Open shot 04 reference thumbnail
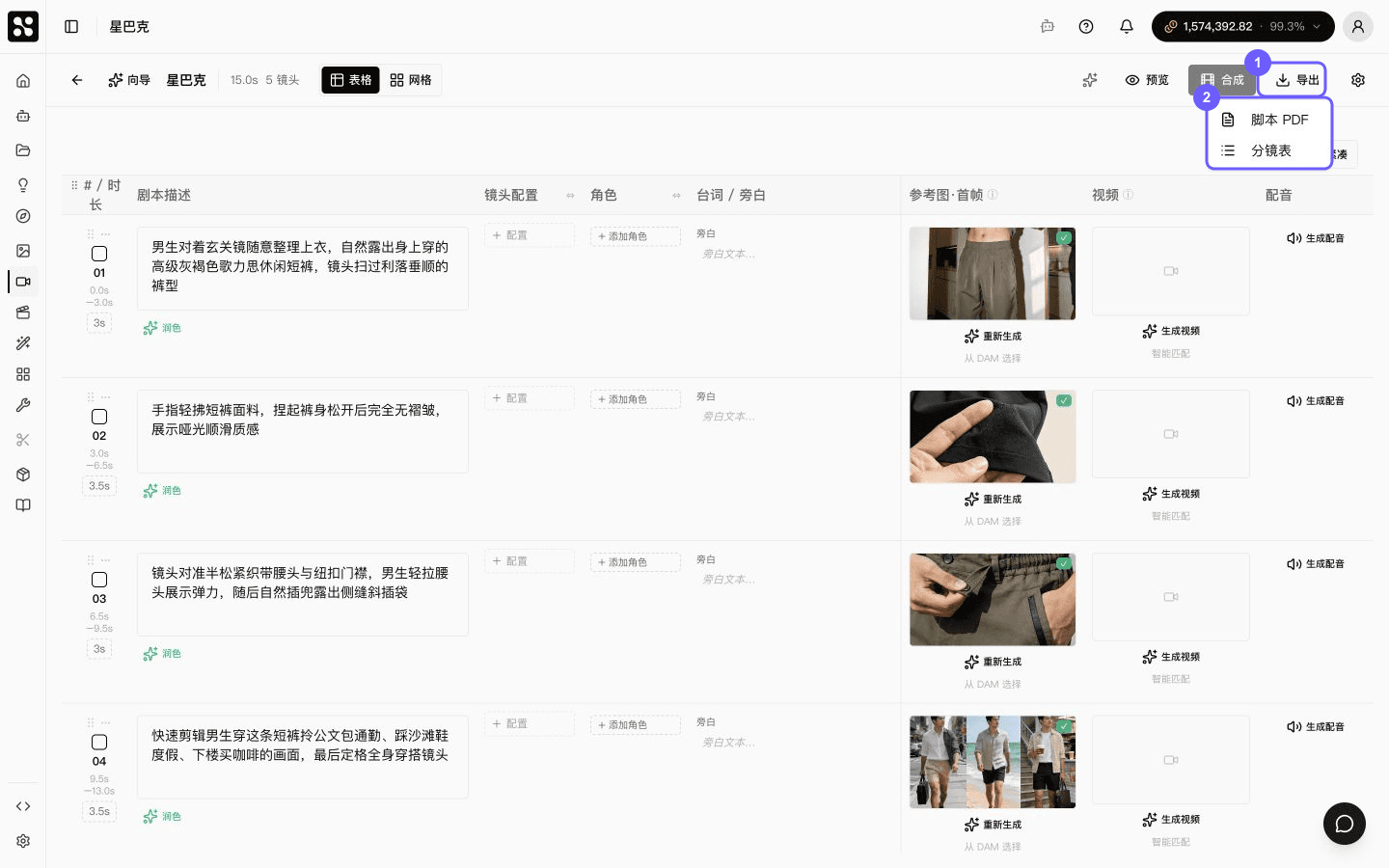Image resolution: width=1389 pixels, height=868 pixels. [x=993, y=762]
